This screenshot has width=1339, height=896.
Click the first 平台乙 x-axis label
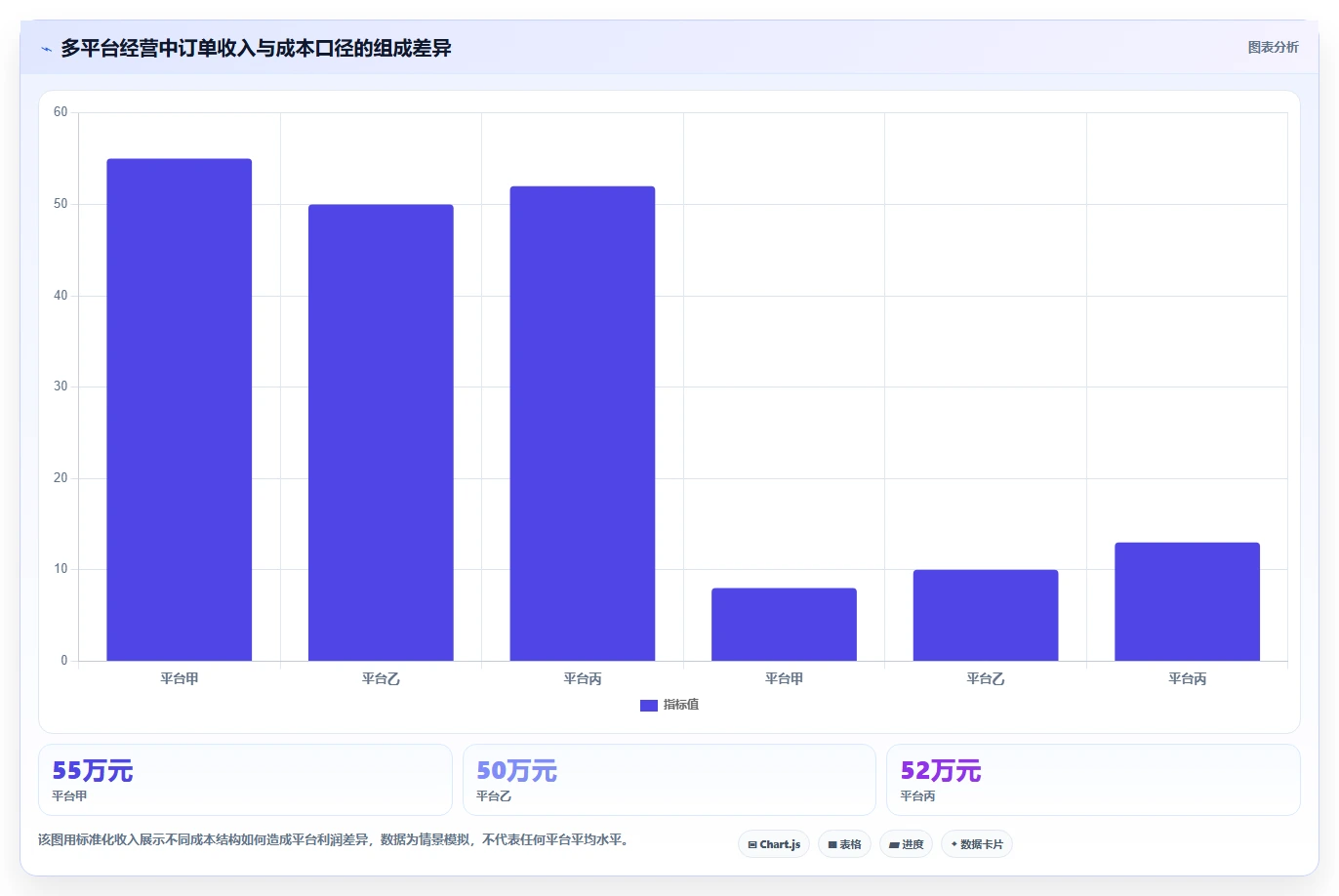click(x=381, y=678)
